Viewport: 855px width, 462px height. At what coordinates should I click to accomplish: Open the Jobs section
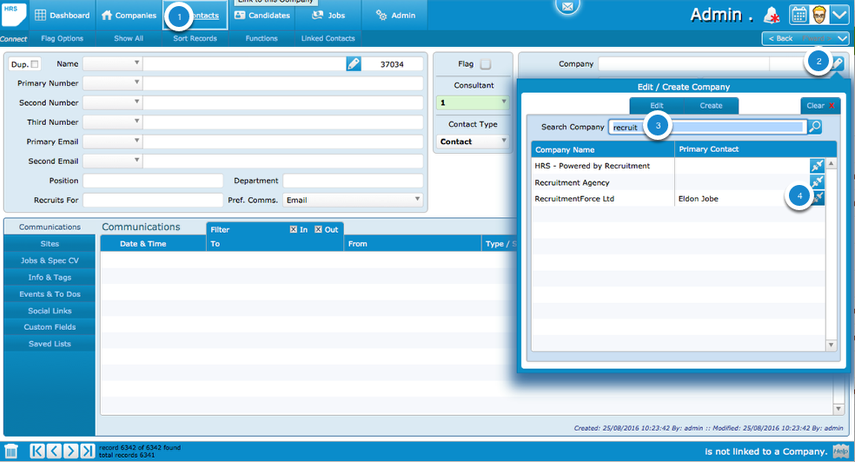click(x=328, y=15)
